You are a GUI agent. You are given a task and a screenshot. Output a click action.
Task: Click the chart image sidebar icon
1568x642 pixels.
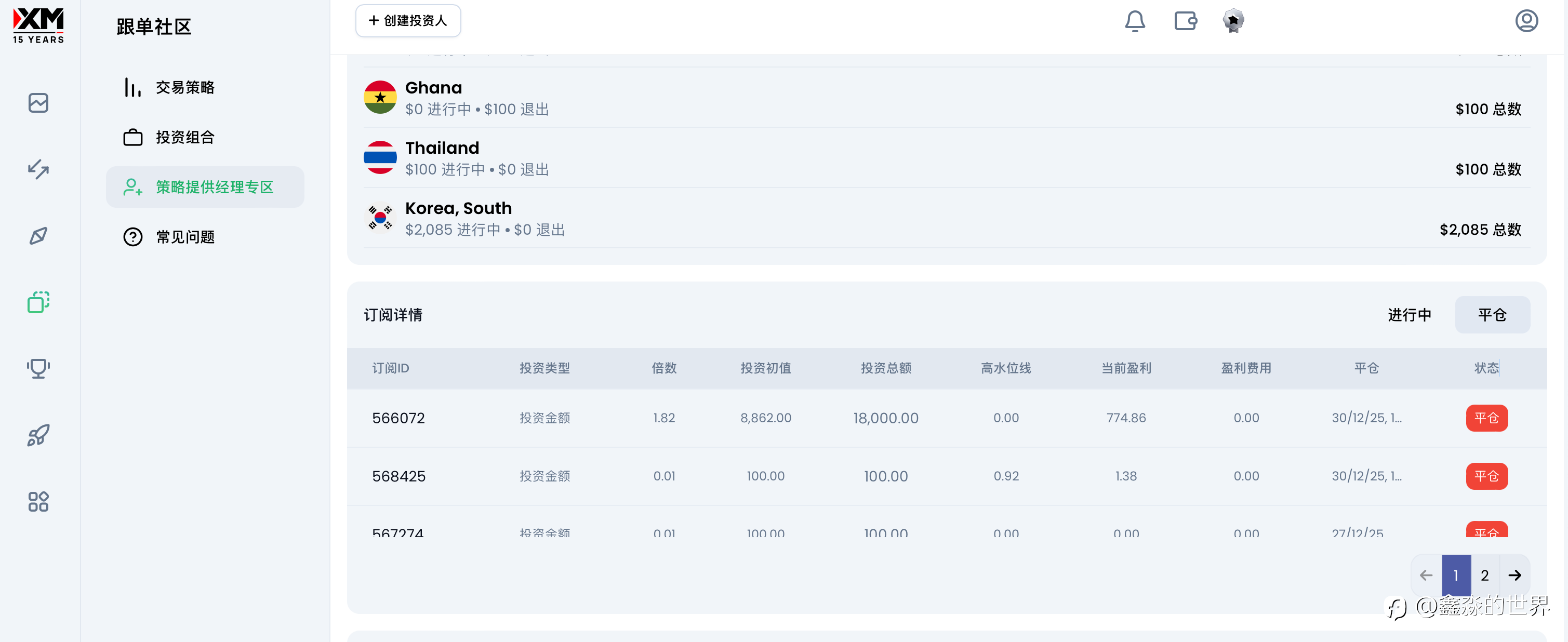(38, 103)
